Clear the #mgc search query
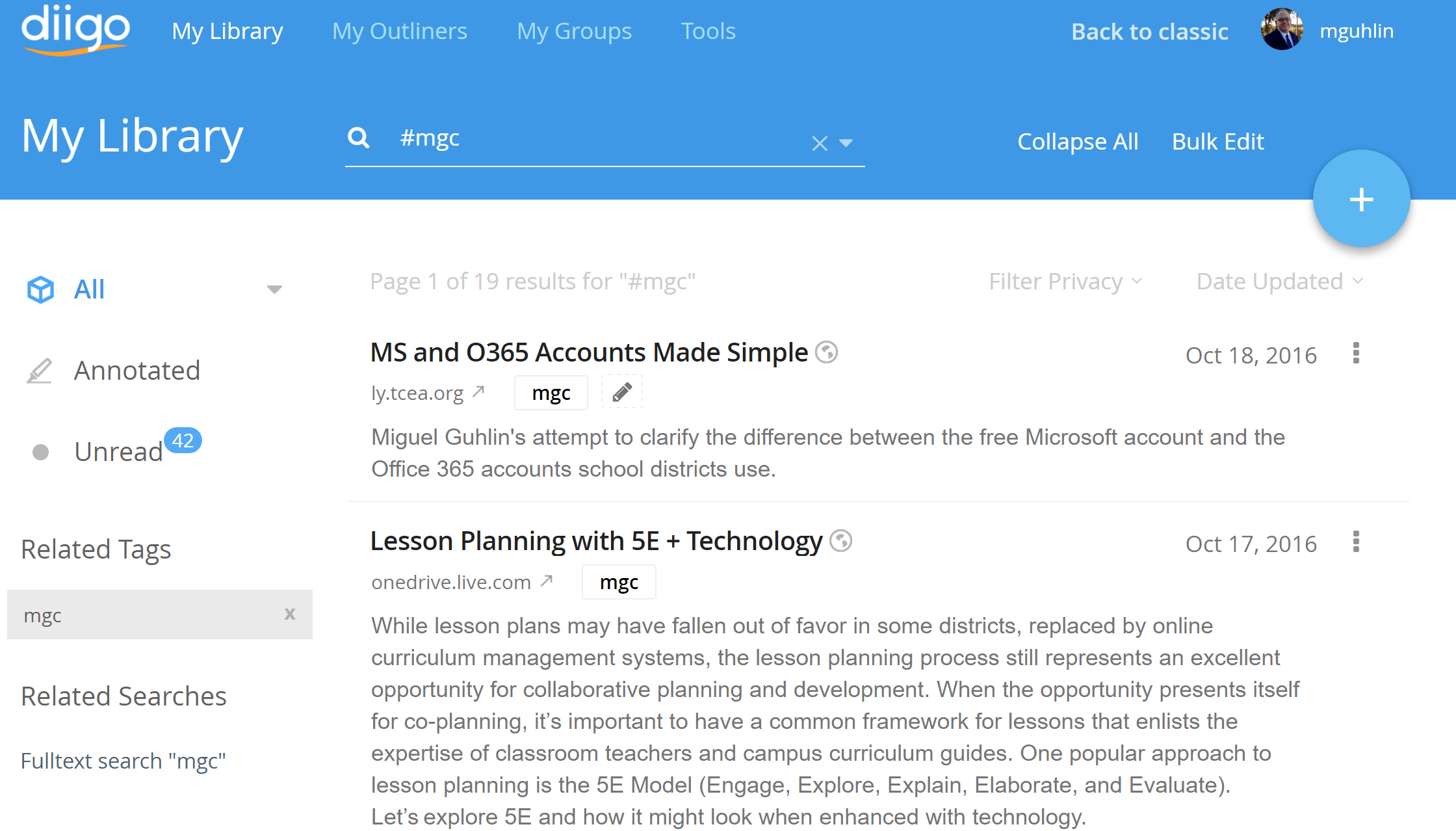This screenshot has height=831, width=1456. (x=820, y=143)
